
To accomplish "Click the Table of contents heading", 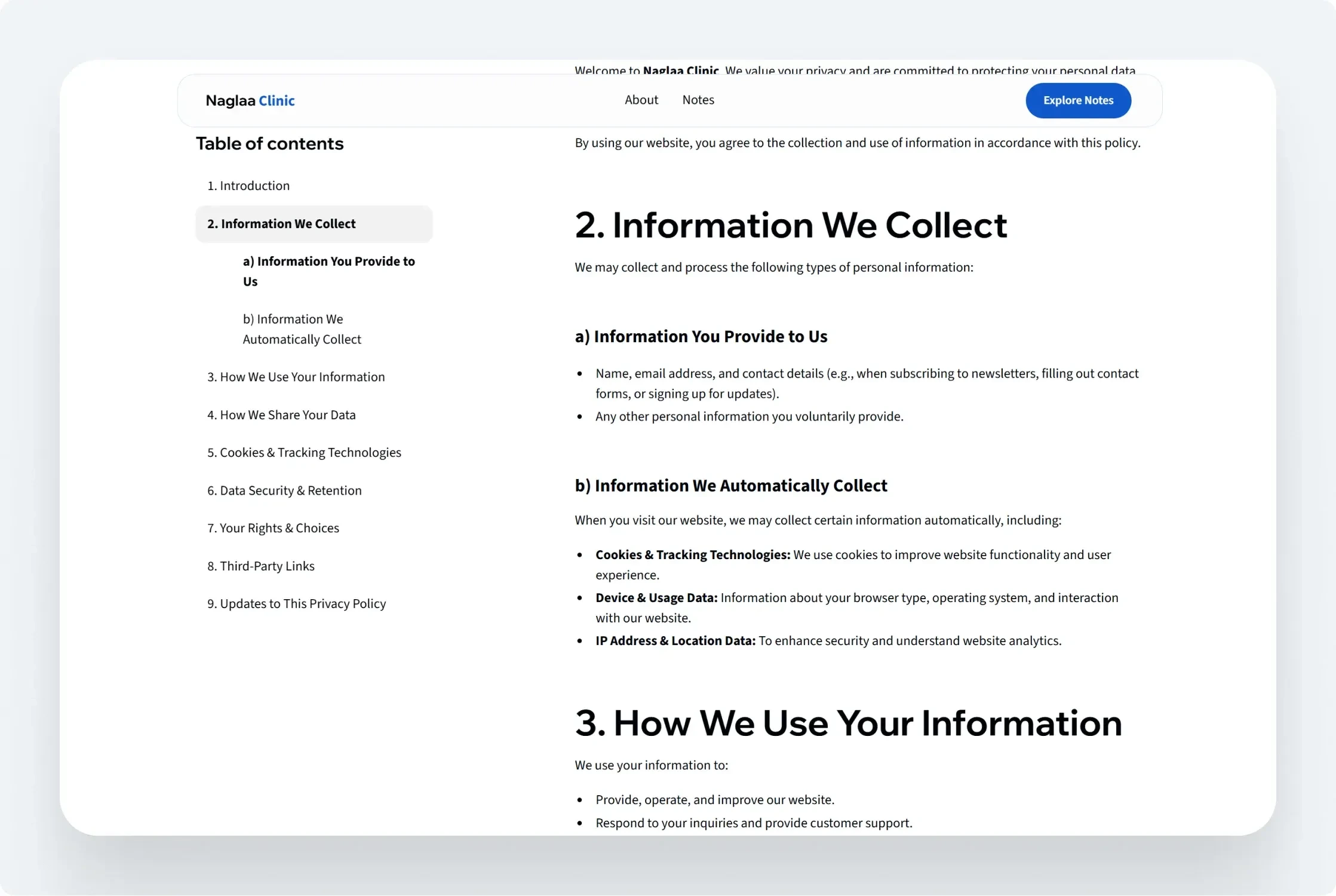I will [x=269, y=143].
